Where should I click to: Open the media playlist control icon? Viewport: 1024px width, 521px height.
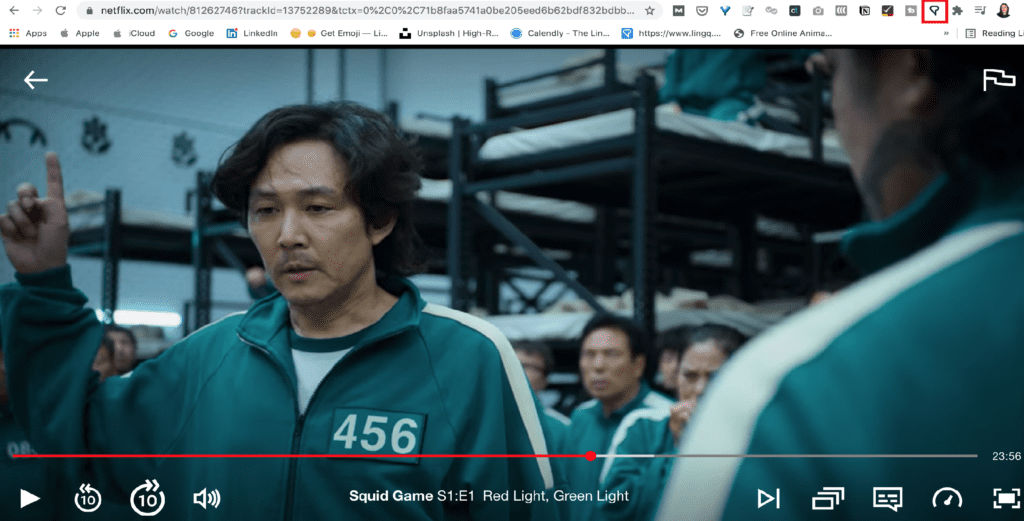coord(980,10)
